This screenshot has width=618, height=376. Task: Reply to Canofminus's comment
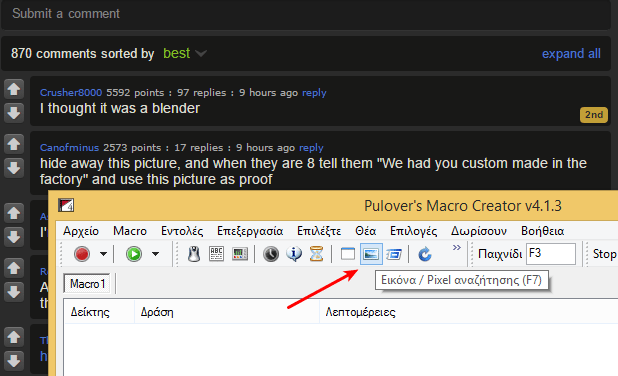click(311, 148)
